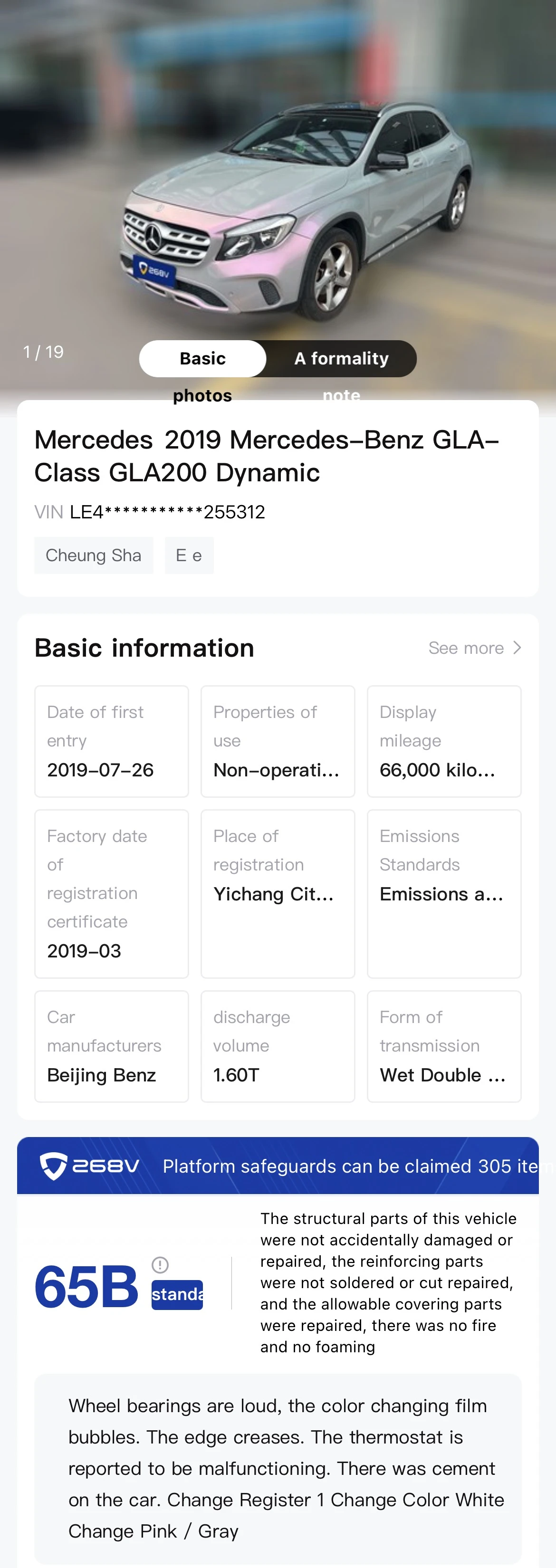Tap the Platform safeguards banner text
Screen dimensions: 556x1568
tap(350, 1166)
